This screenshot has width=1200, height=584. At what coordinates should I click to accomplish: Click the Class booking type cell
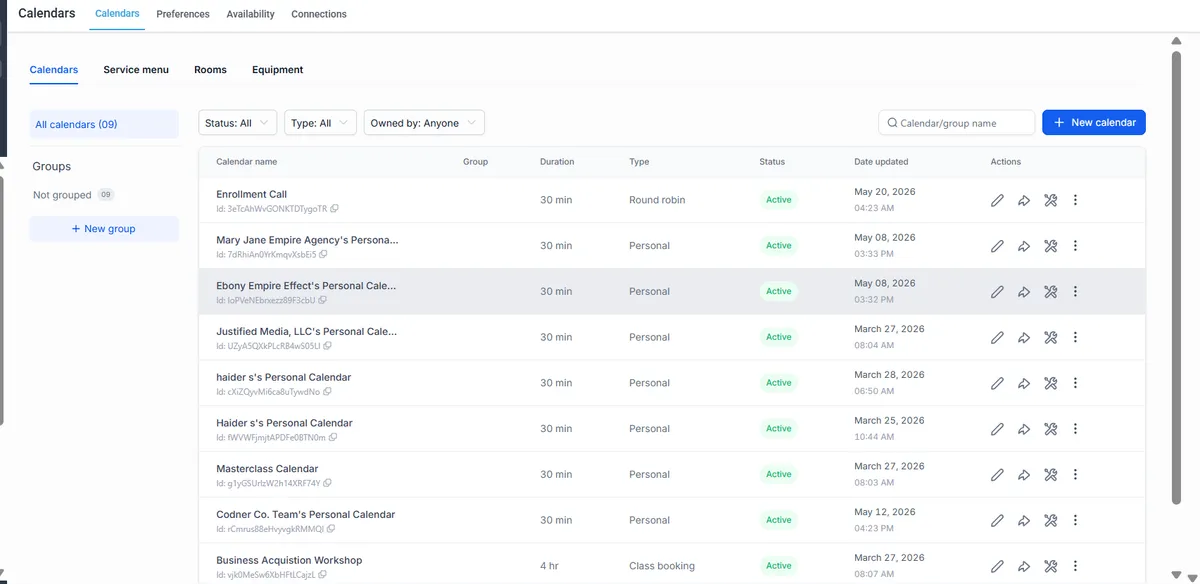click(x=662, y=566)
